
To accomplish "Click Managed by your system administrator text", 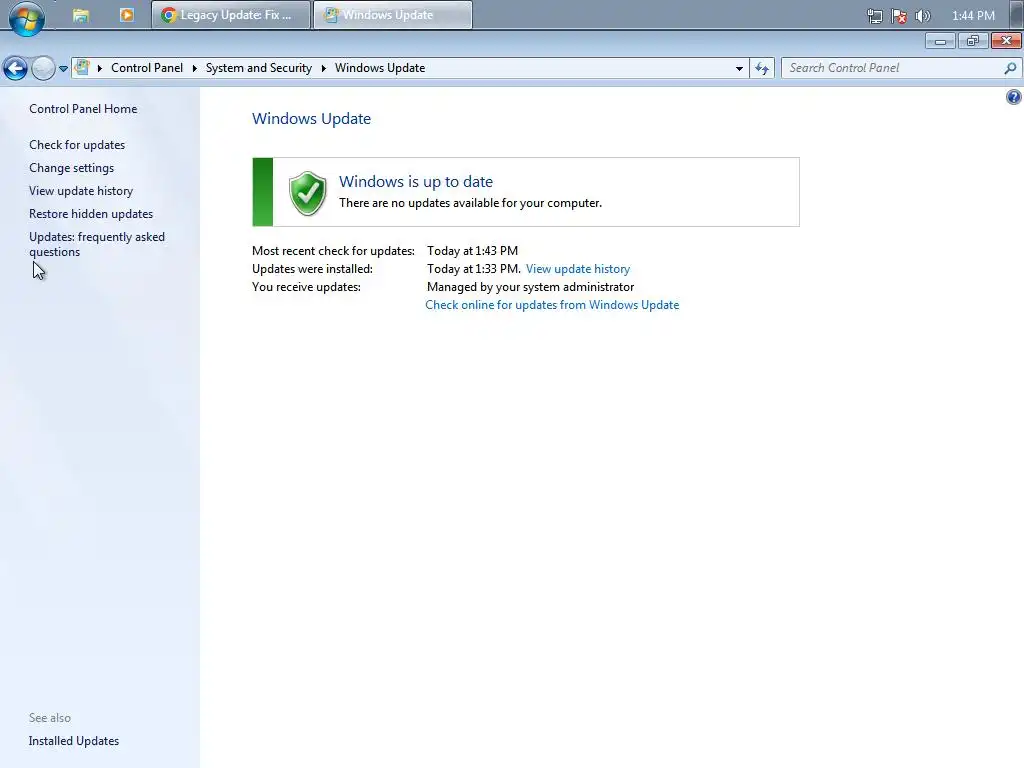I will [x=530, y=287].
